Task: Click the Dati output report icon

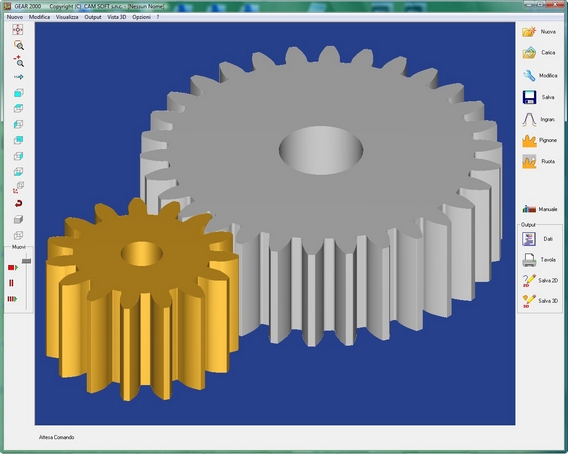Action: [x=529, y=239]
